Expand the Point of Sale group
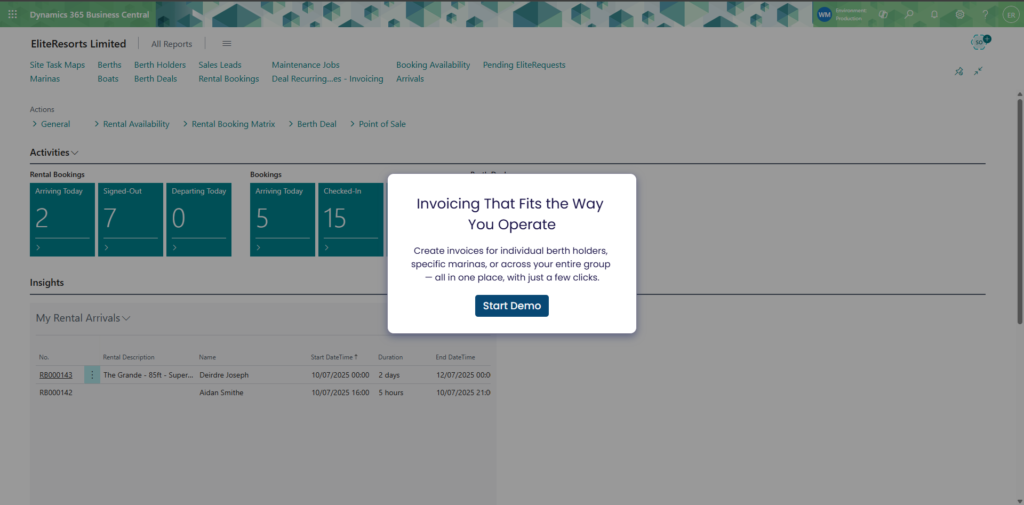 pos(377,124)
